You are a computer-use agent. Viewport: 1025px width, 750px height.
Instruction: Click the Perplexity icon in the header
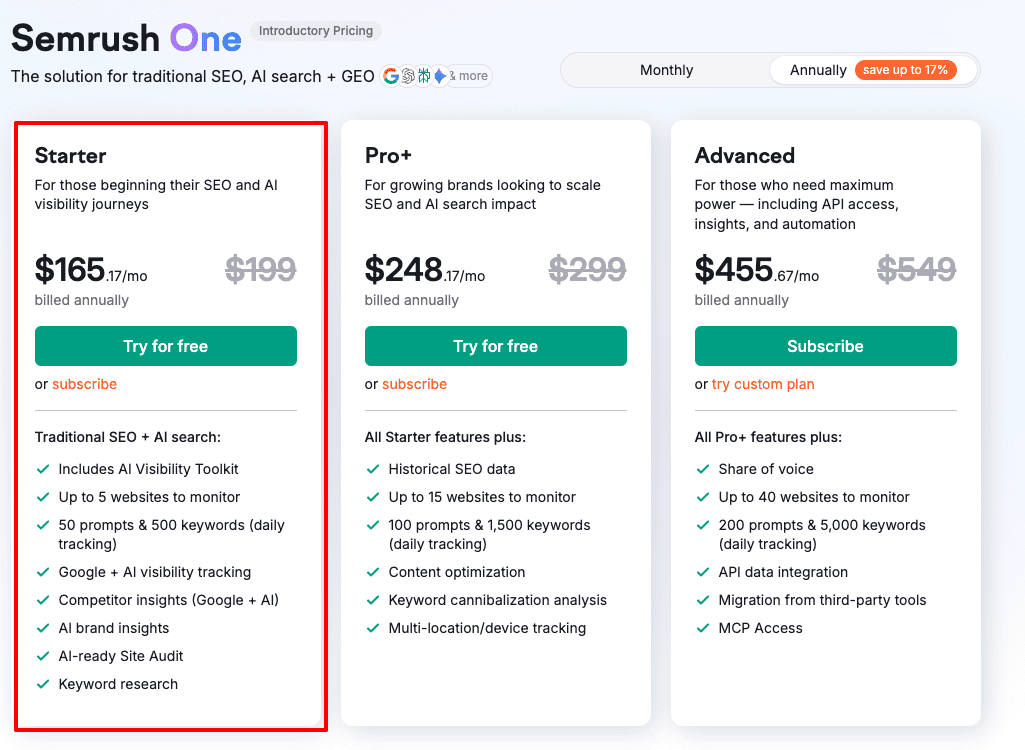click(x=422, y=75)
